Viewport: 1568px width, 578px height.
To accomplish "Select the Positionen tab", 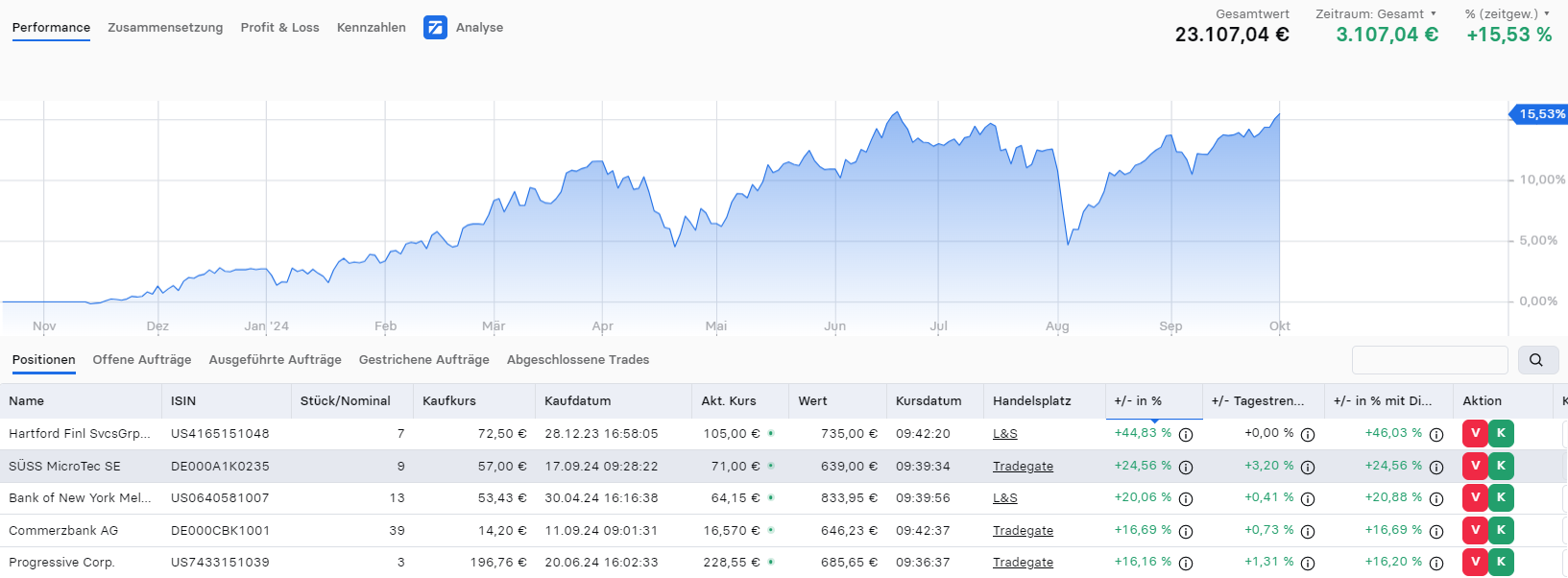I will (44, 360).
